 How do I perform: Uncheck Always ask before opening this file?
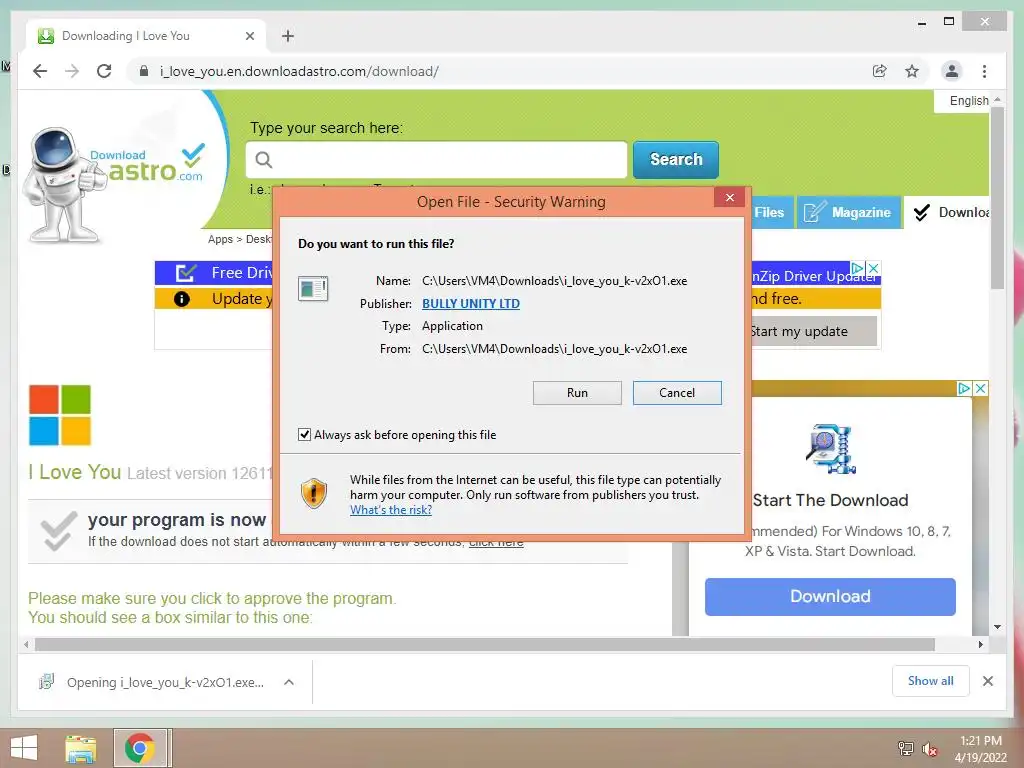coord(304,434)
